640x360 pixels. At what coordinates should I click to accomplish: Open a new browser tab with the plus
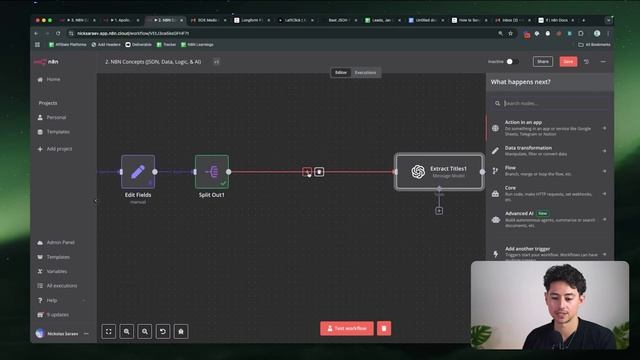click(x=583, y=20)
